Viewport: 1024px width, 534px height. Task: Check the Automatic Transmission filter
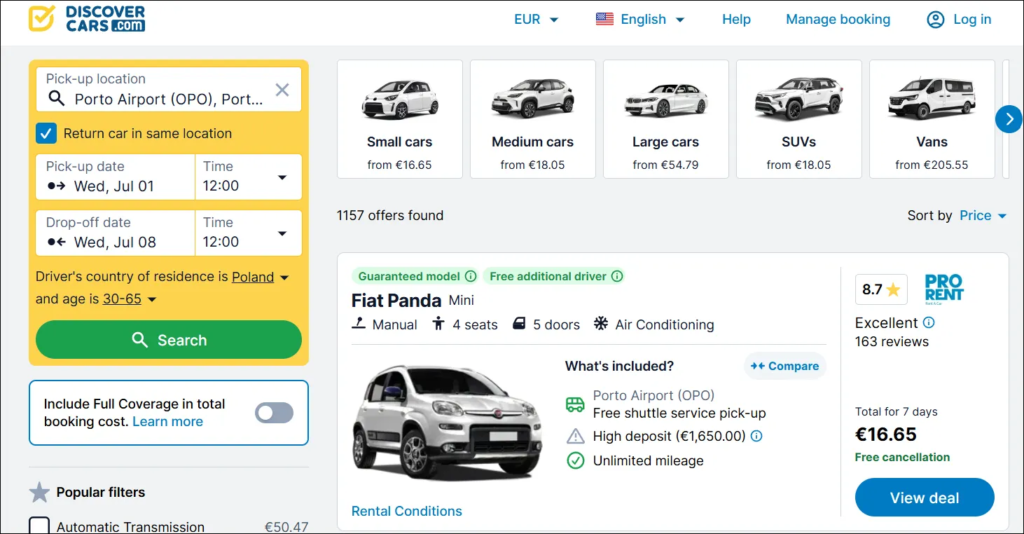(39, 526)
